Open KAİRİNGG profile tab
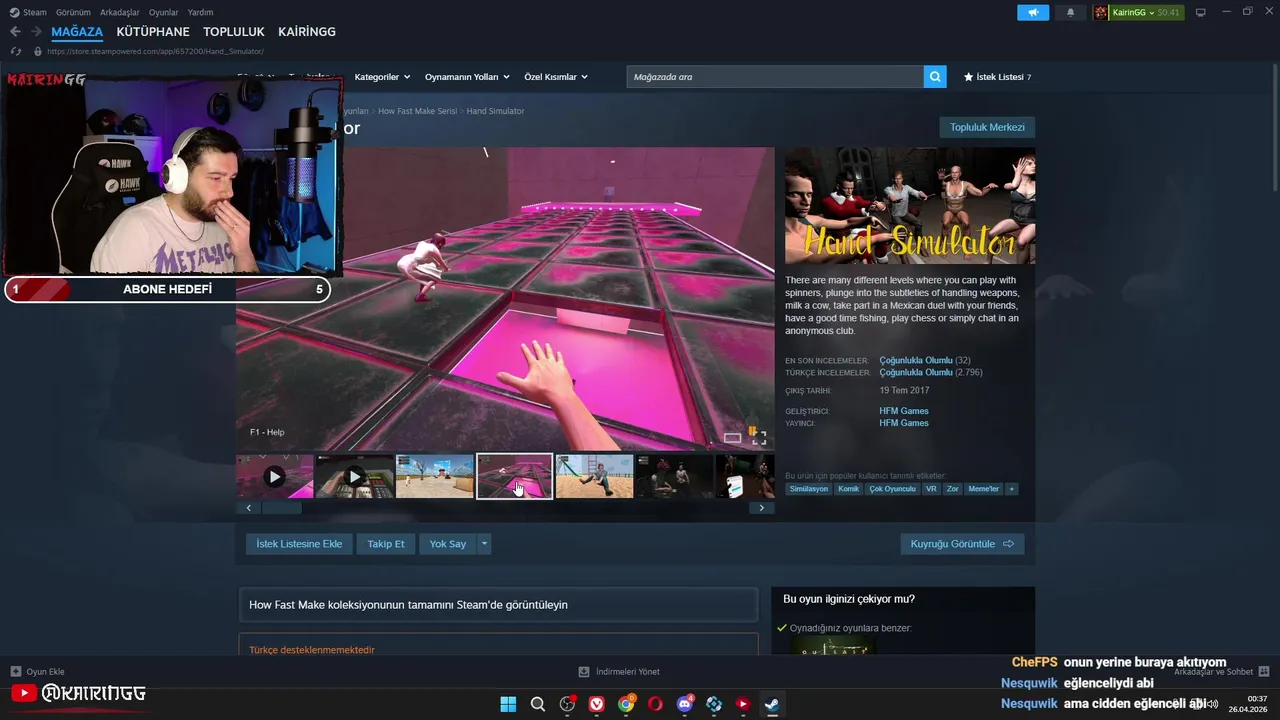1280x720 pixels. 307,32
